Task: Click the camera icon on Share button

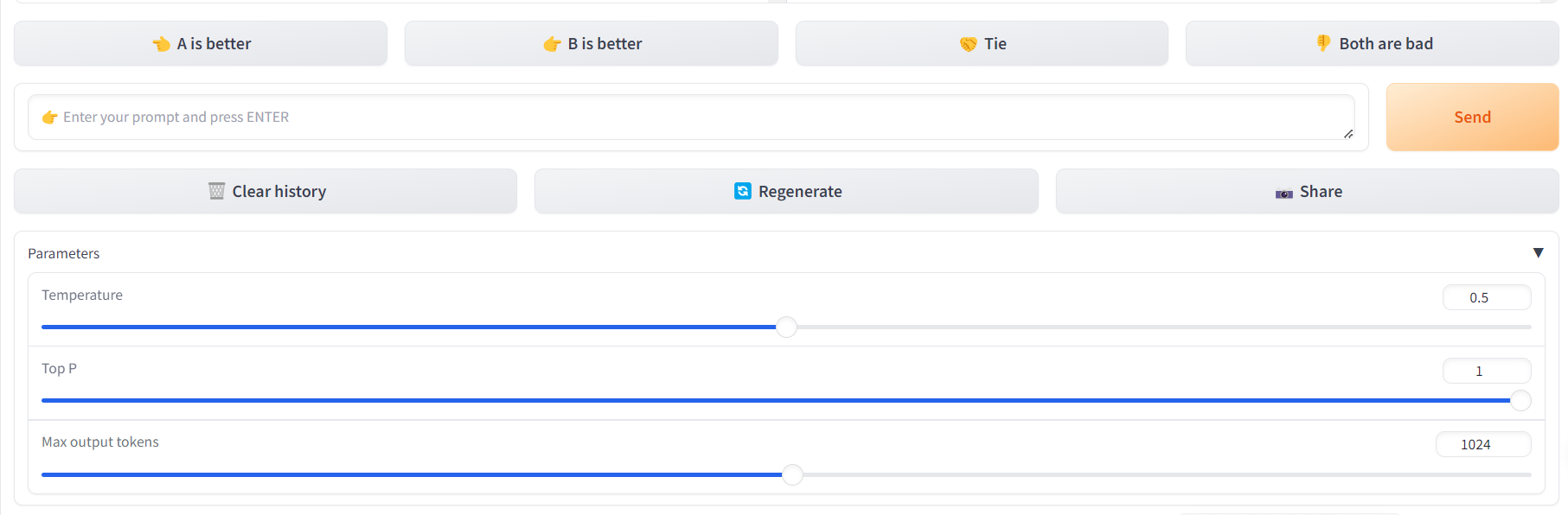Action: pos(1283,193)
